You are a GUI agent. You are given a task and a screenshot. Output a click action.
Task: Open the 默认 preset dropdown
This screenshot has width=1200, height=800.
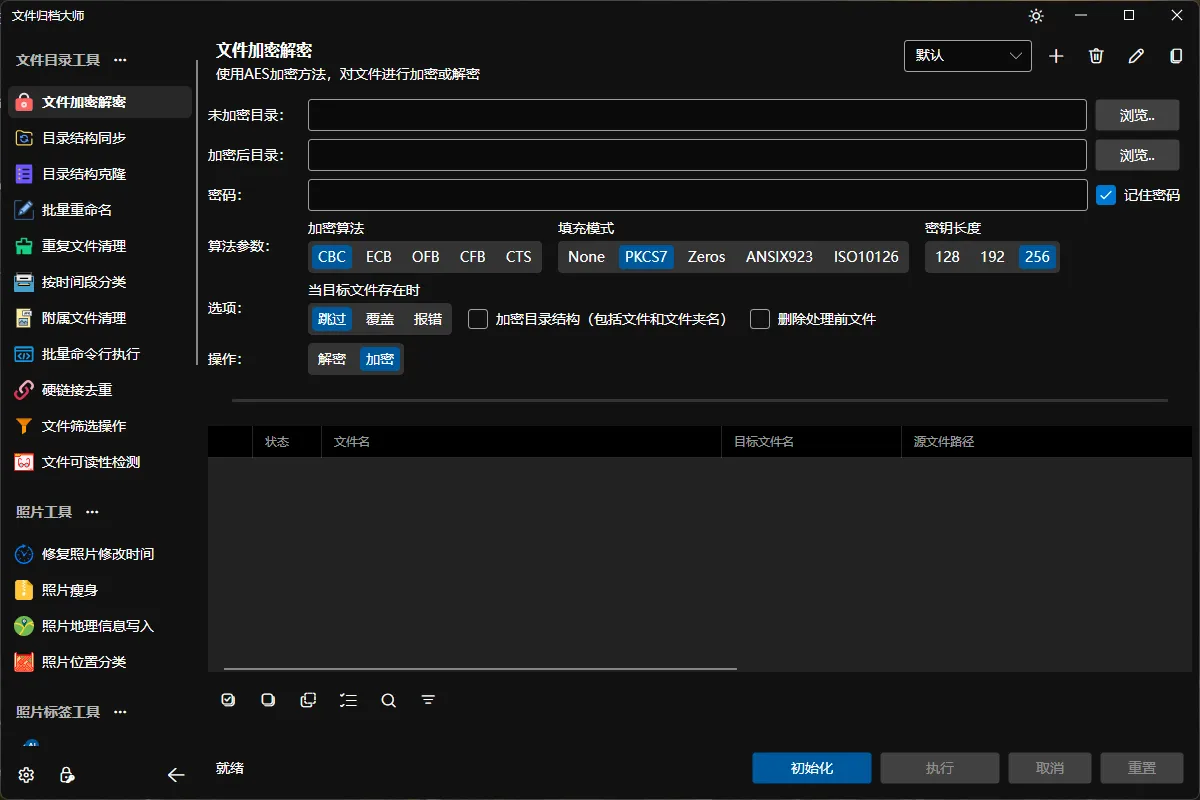click(967, 56)
